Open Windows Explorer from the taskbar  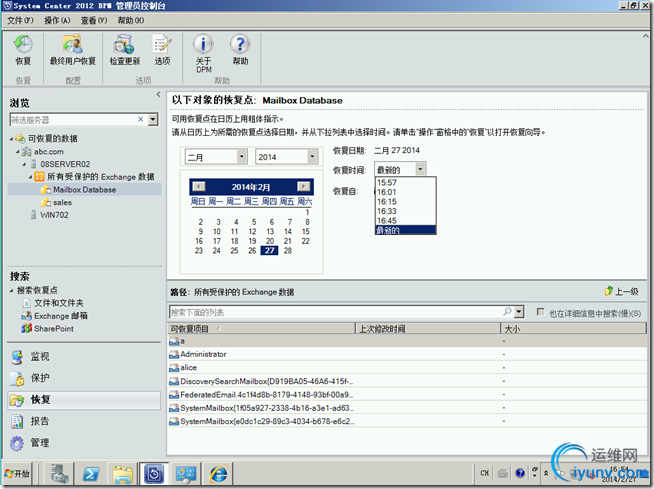[123, 474]
